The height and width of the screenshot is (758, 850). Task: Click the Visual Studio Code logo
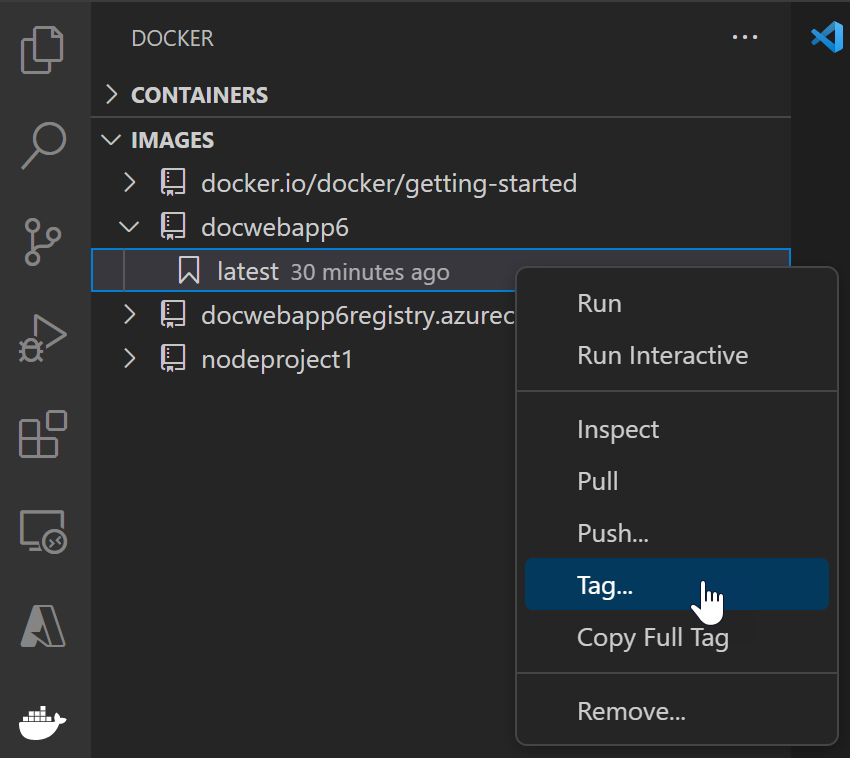[827, 38]
